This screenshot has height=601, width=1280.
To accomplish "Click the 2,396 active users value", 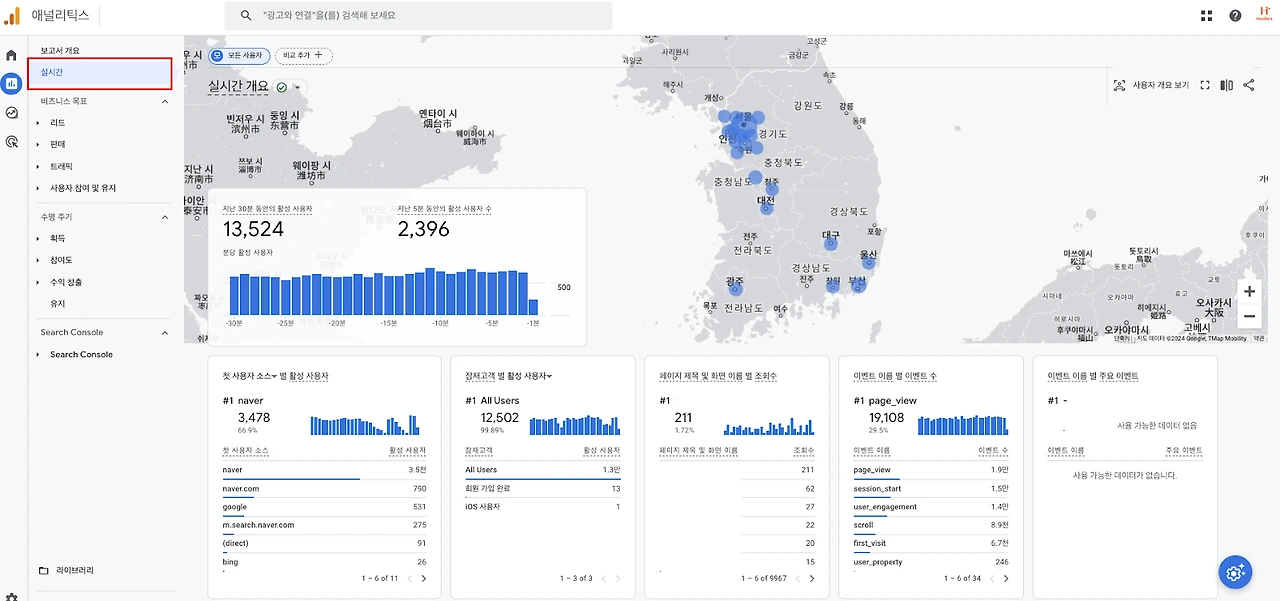I will pos(423,229).
